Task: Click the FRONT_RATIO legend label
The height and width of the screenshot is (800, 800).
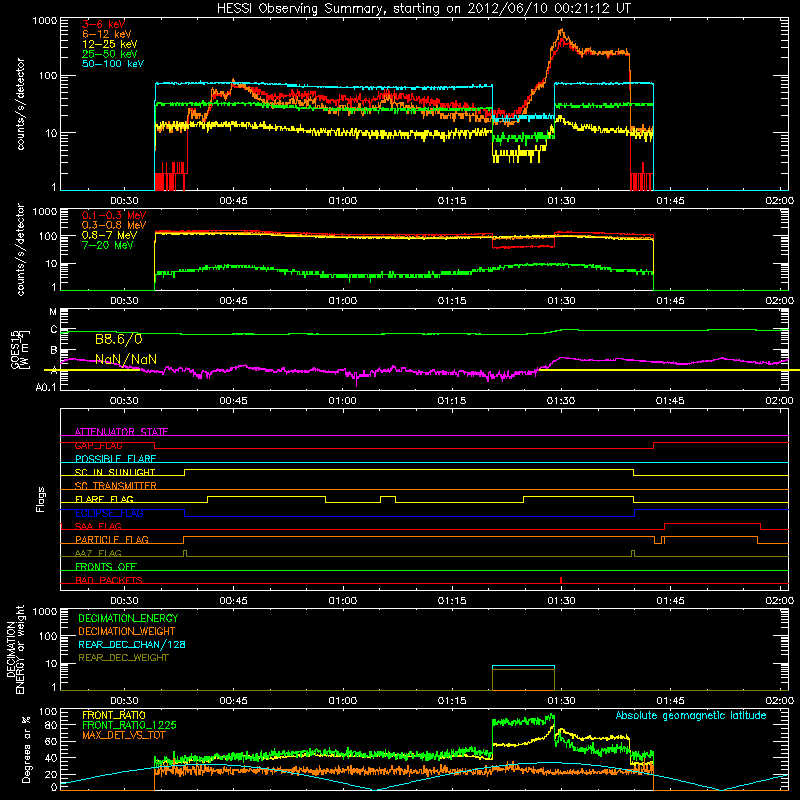Action: [114, 715]
